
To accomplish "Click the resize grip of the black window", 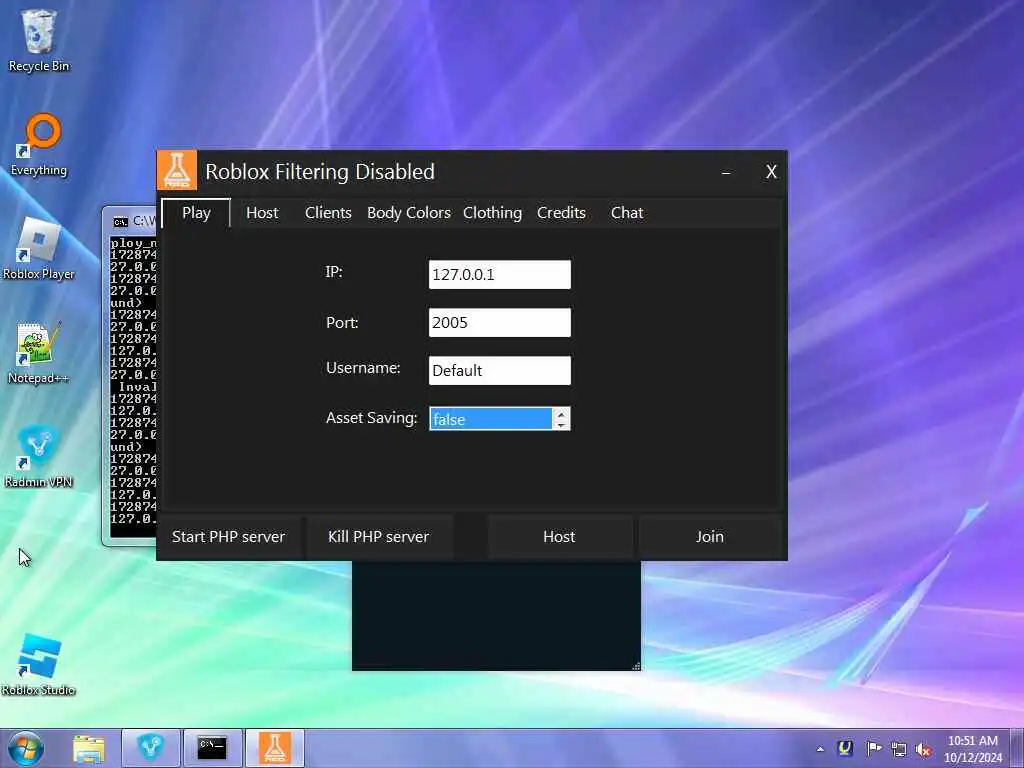I will coord(636,666).
